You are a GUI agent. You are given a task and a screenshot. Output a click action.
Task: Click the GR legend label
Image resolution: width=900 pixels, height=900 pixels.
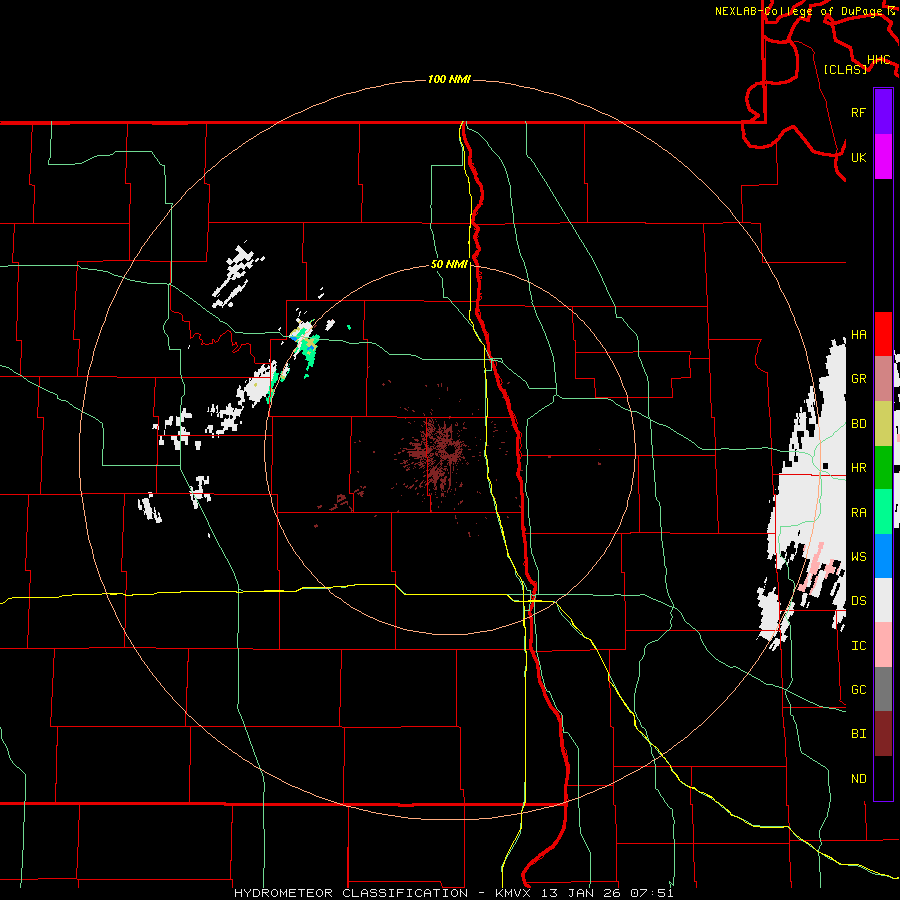click(x=859, y=379)
